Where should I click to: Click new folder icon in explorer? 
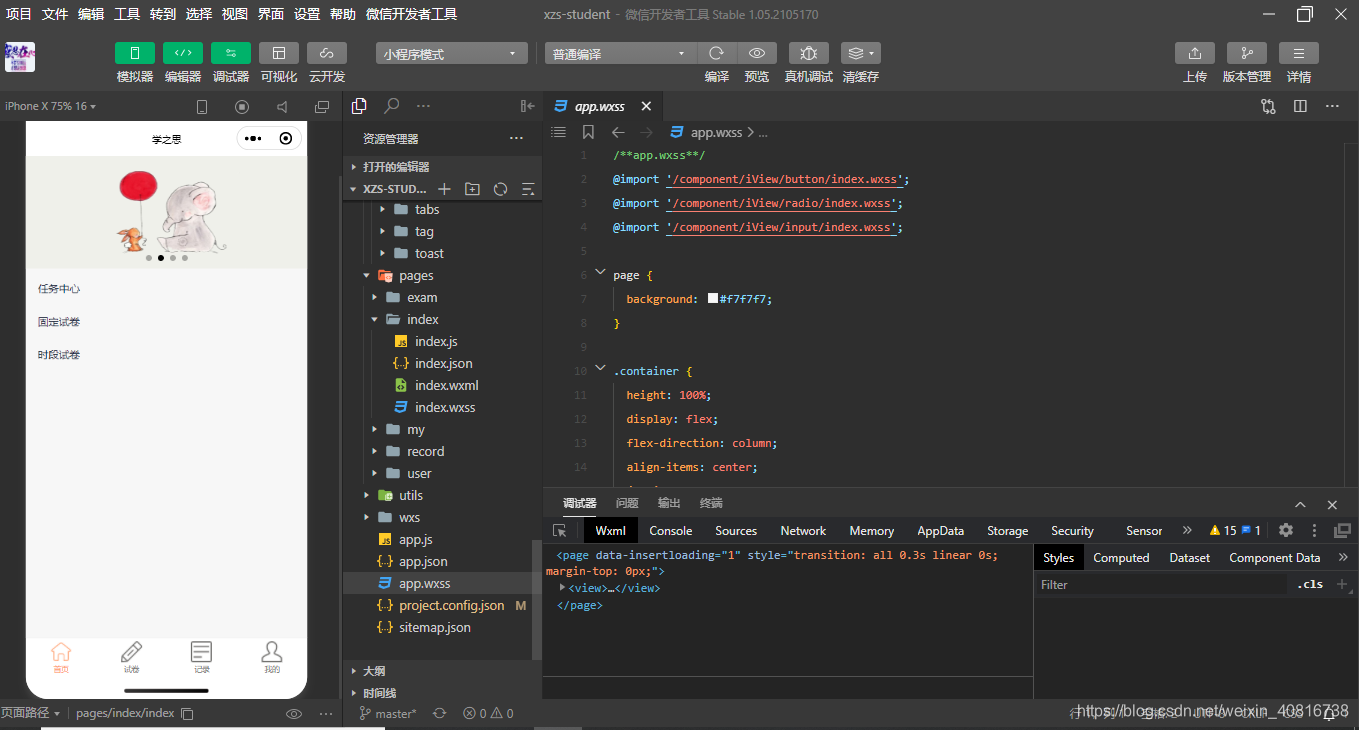pyautogui.click(x=472, y=189)
